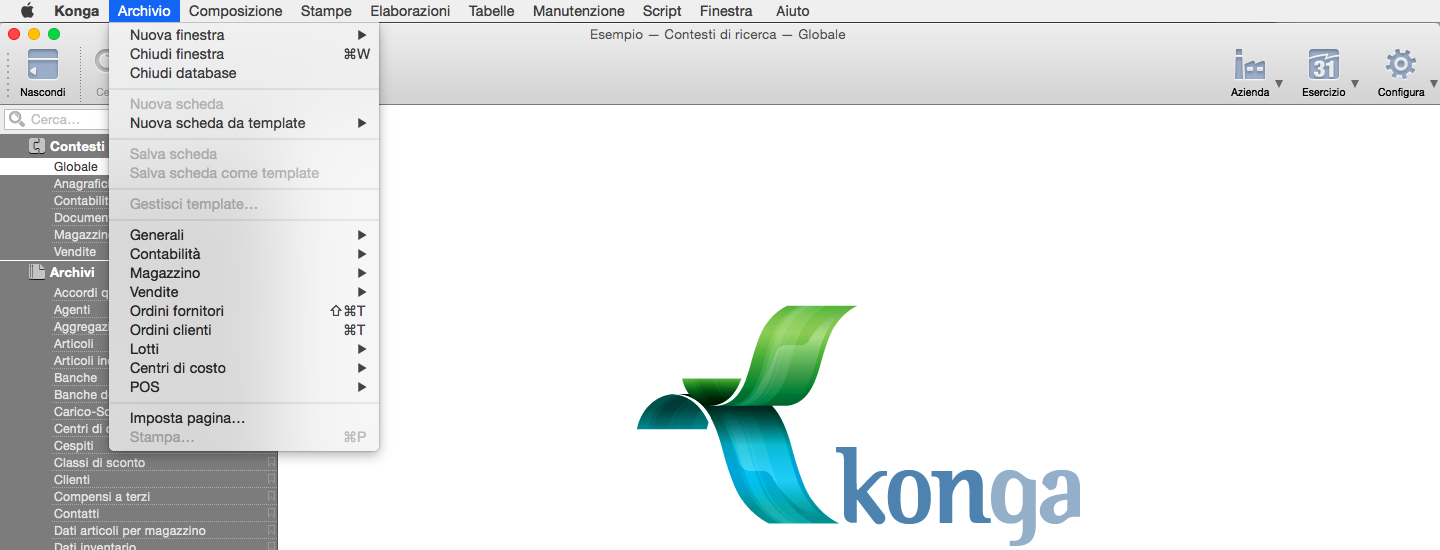Image resolution: width=1440 pixels, height=550 pixels.
Task: Select Chiudi database from the menu
Action: 183,73
